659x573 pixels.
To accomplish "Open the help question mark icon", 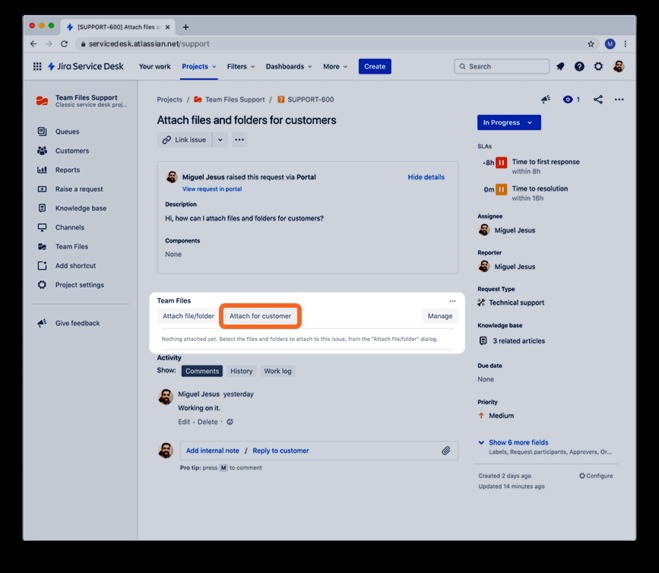I will tap(579, 66).
